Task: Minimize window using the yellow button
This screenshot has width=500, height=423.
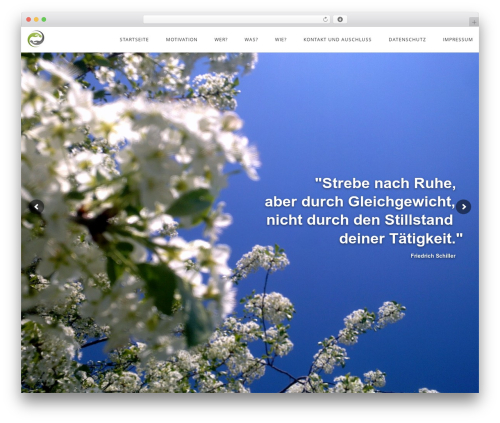Action: [x=36, y=19]
